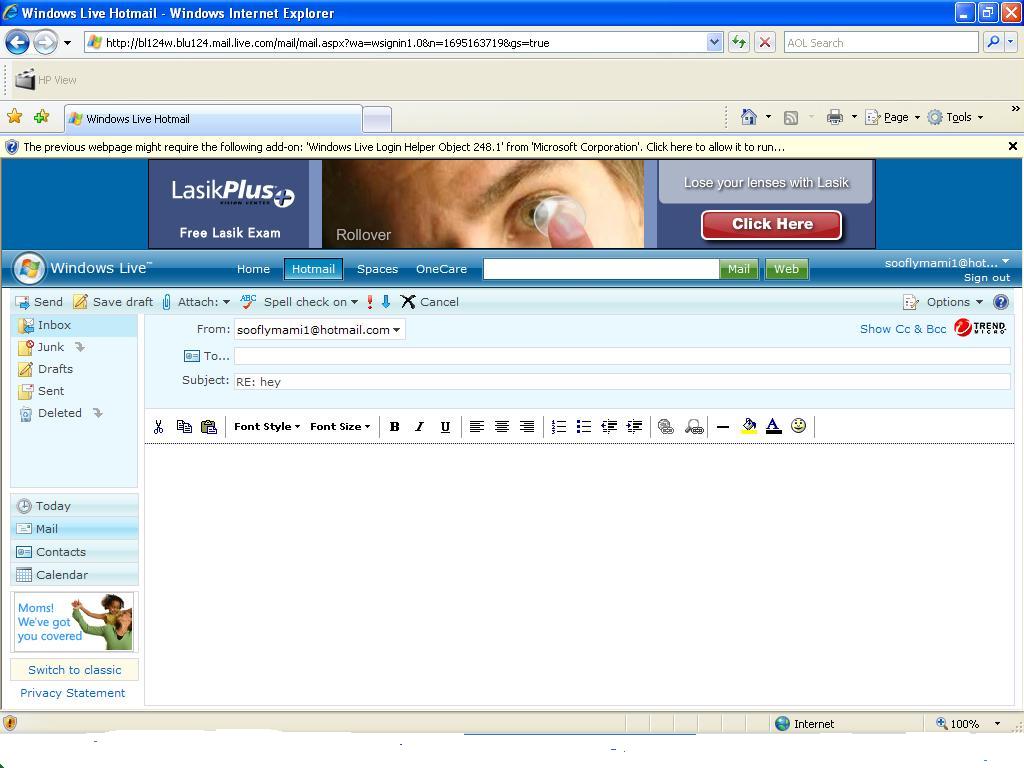Open the highlight color picker

748,426
